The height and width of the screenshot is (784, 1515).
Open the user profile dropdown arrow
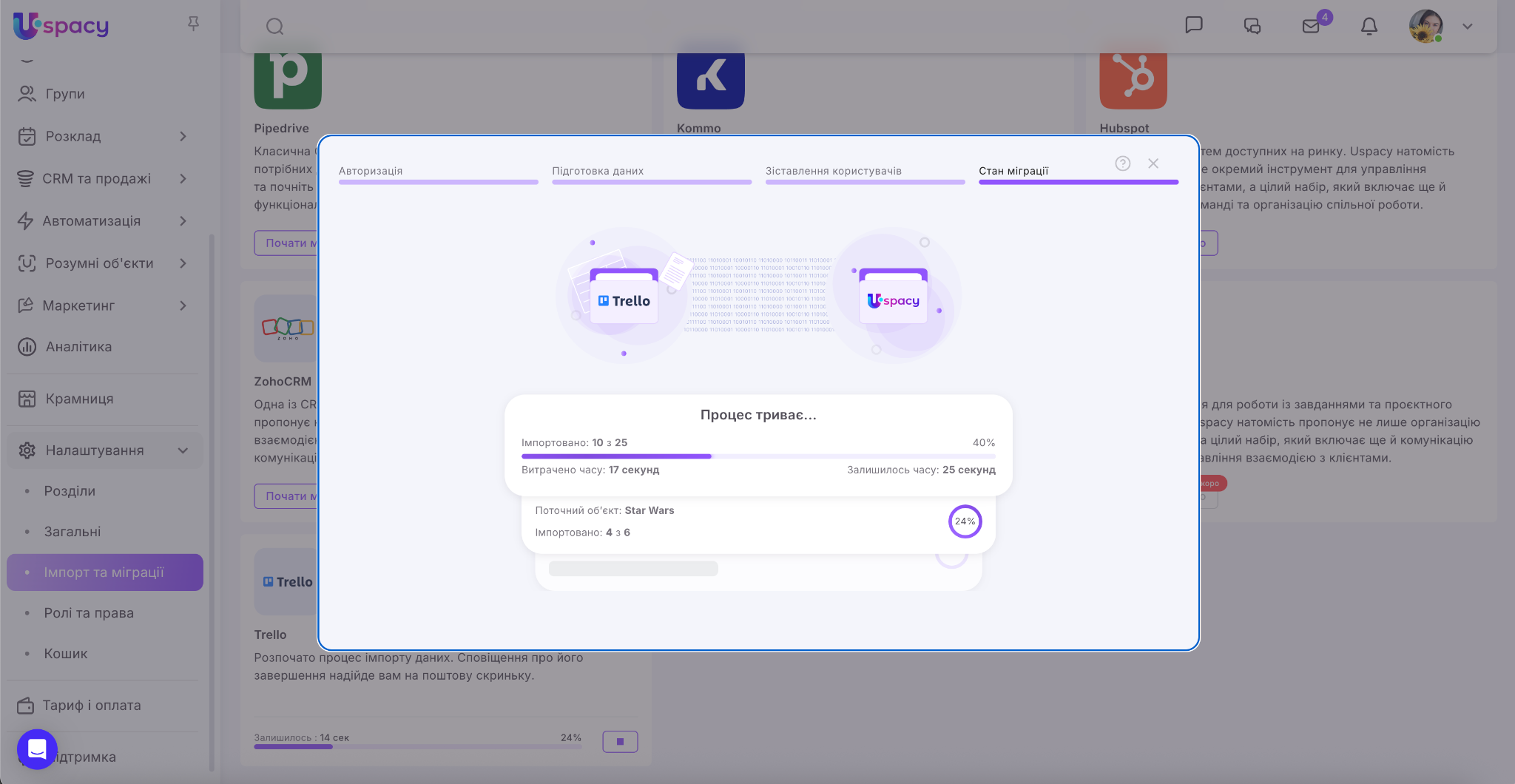(x=1468, y=27)
